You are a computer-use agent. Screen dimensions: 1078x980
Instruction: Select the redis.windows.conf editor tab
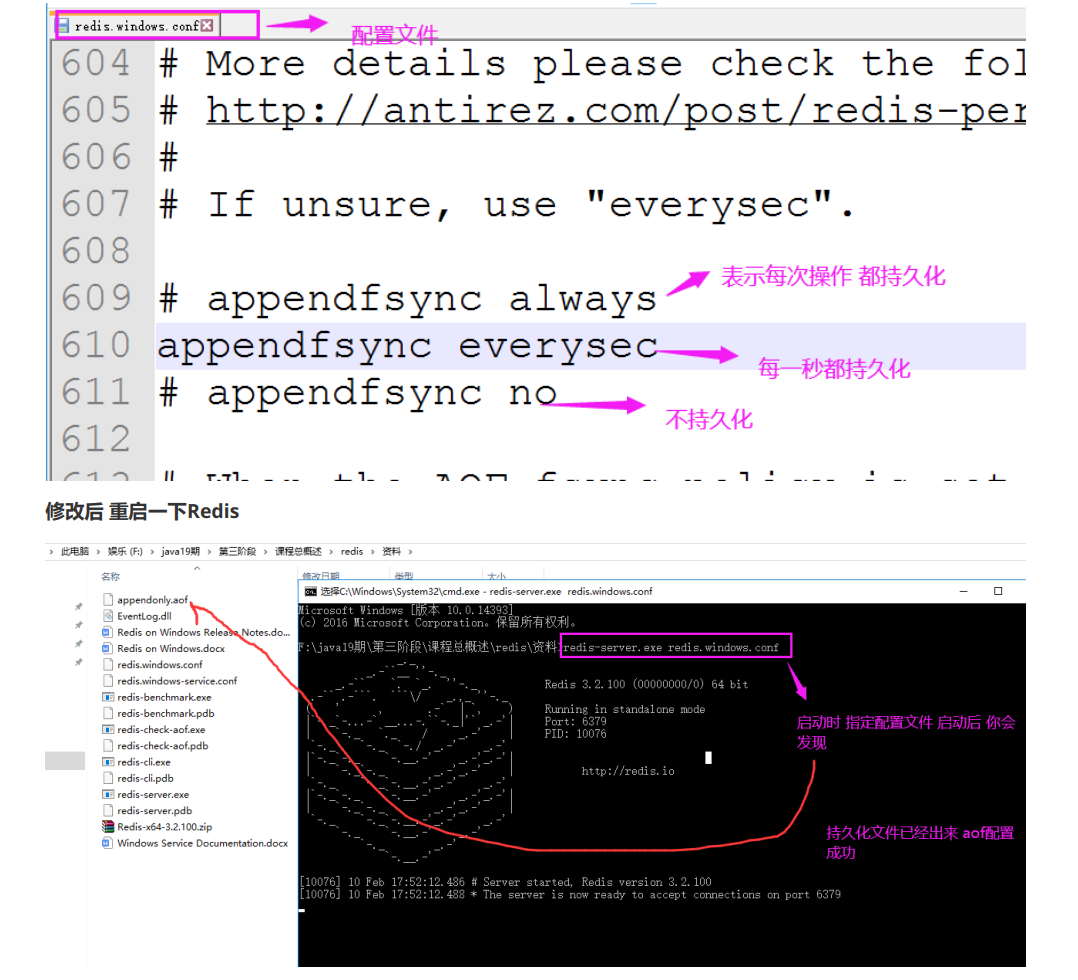138,25
